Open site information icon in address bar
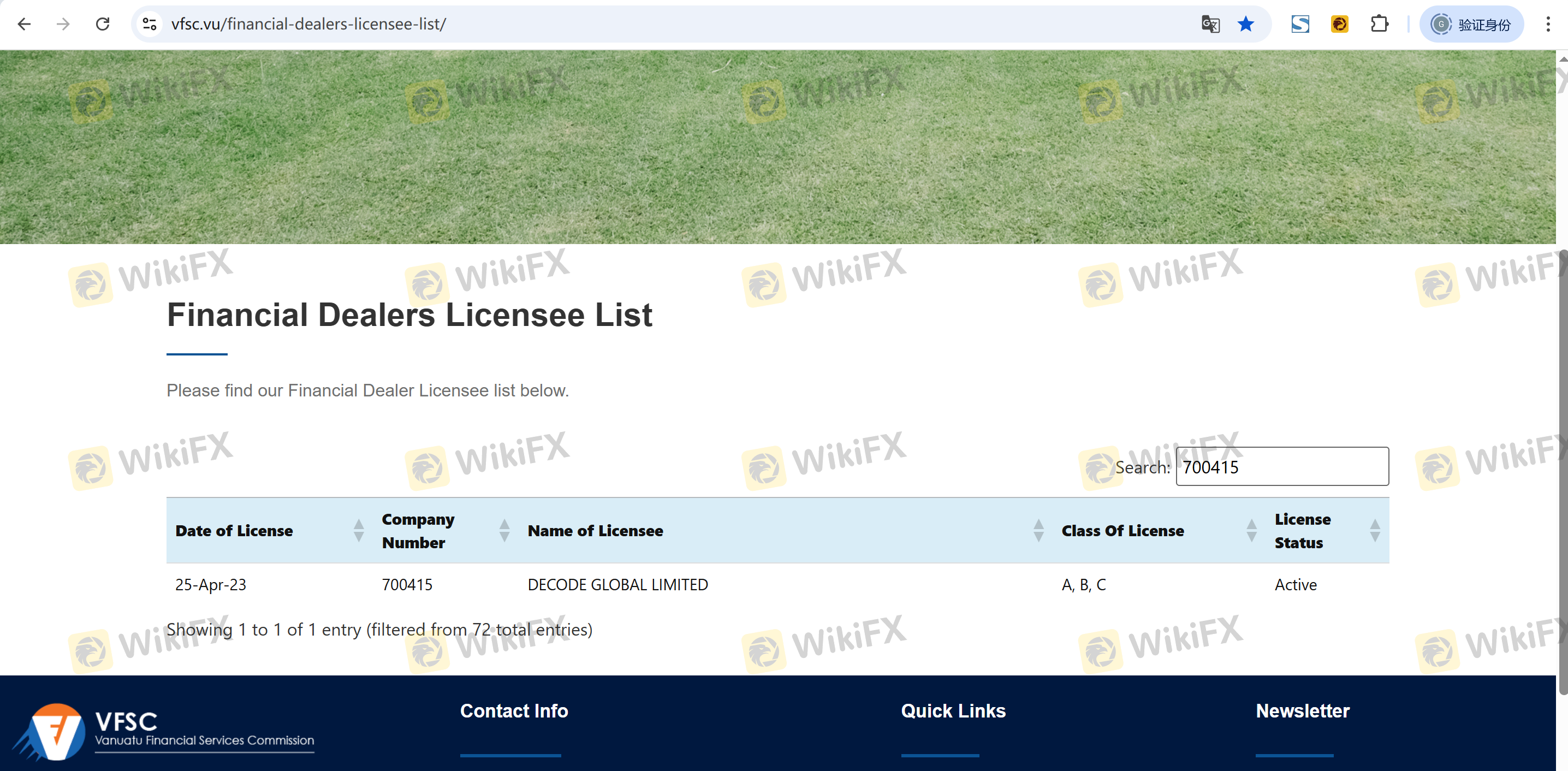Image resolution: width=1568 pixels, height=771 pixels. [x=149, y=25]
